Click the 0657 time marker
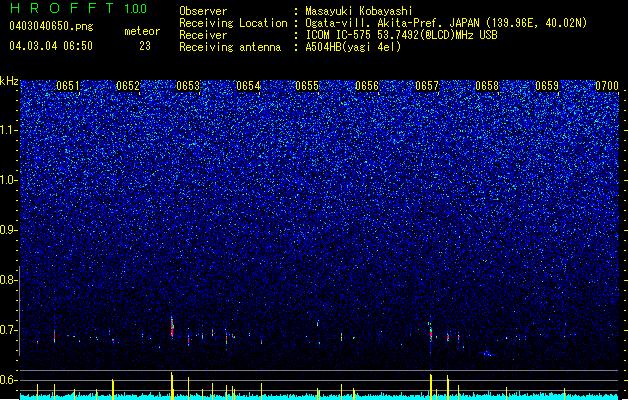This screenshot has height=400, width=629. [427, 86]
